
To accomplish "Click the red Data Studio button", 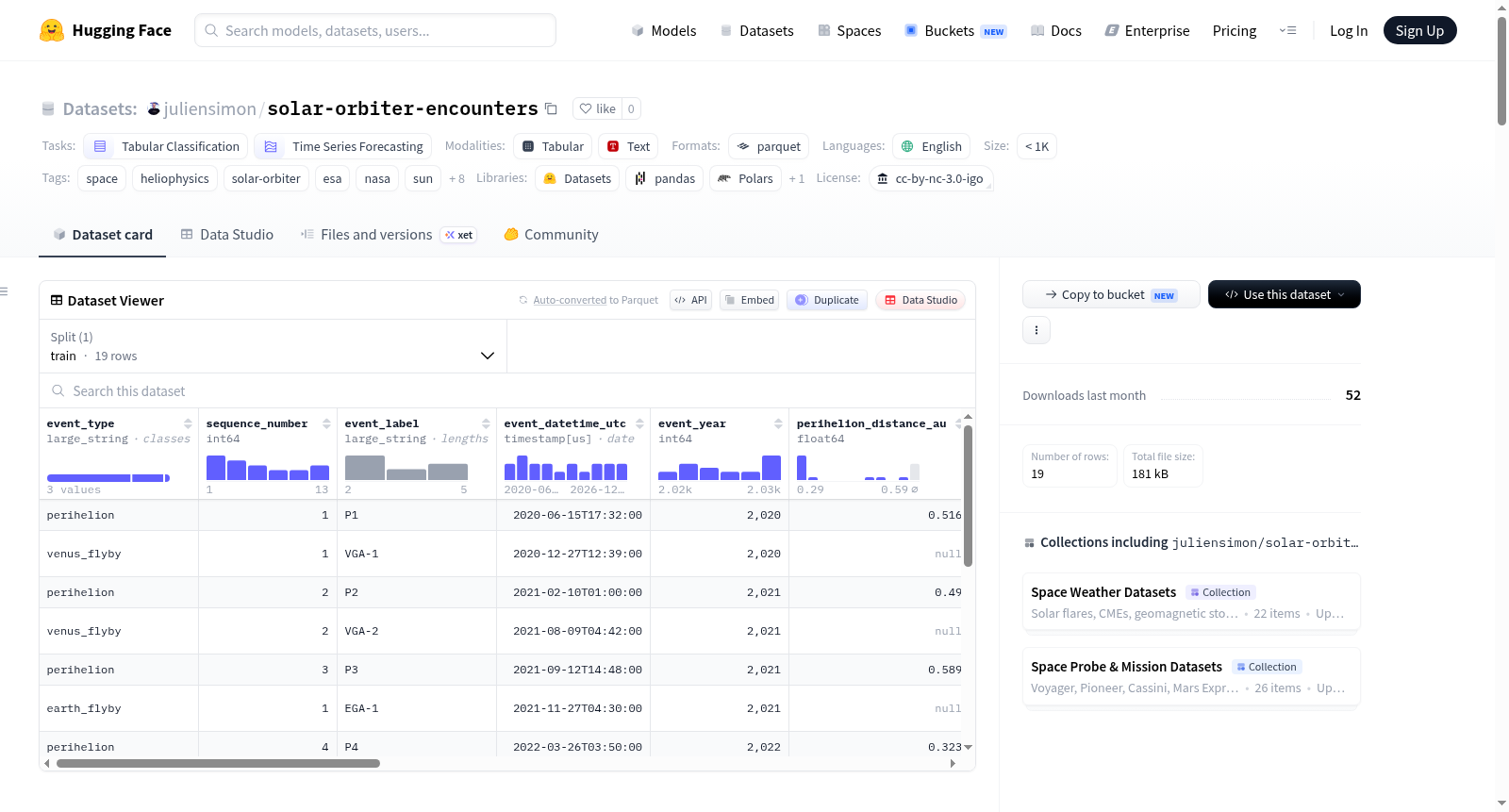I will tap(920, 300).
